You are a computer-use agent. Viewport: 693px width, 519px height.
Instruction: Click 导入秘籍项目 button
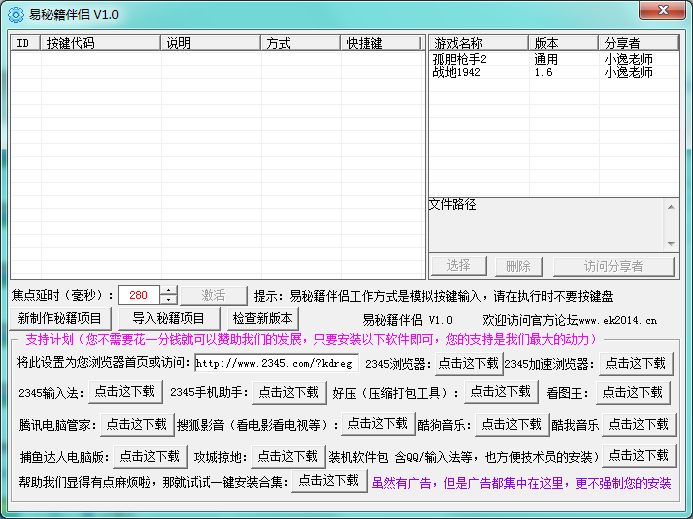[168, 319]
